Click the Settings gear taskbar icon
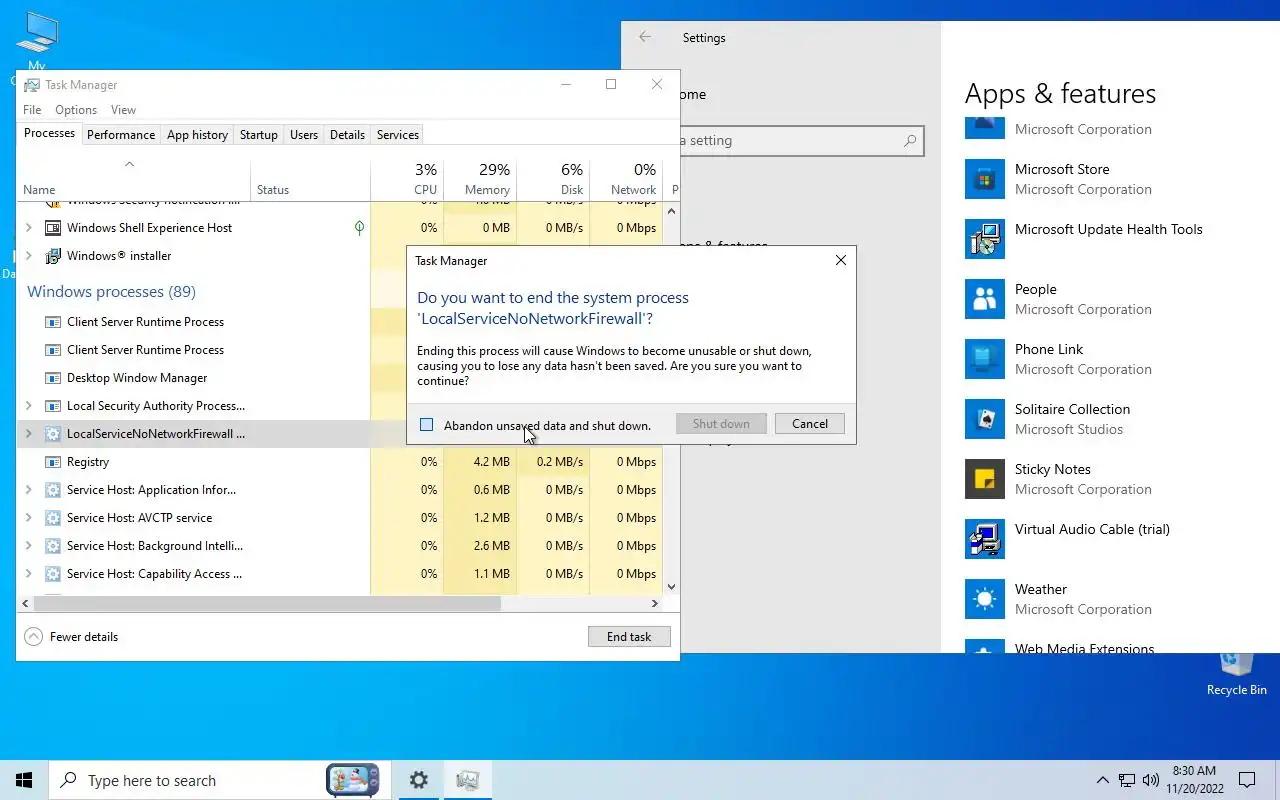 coord(419,780)
